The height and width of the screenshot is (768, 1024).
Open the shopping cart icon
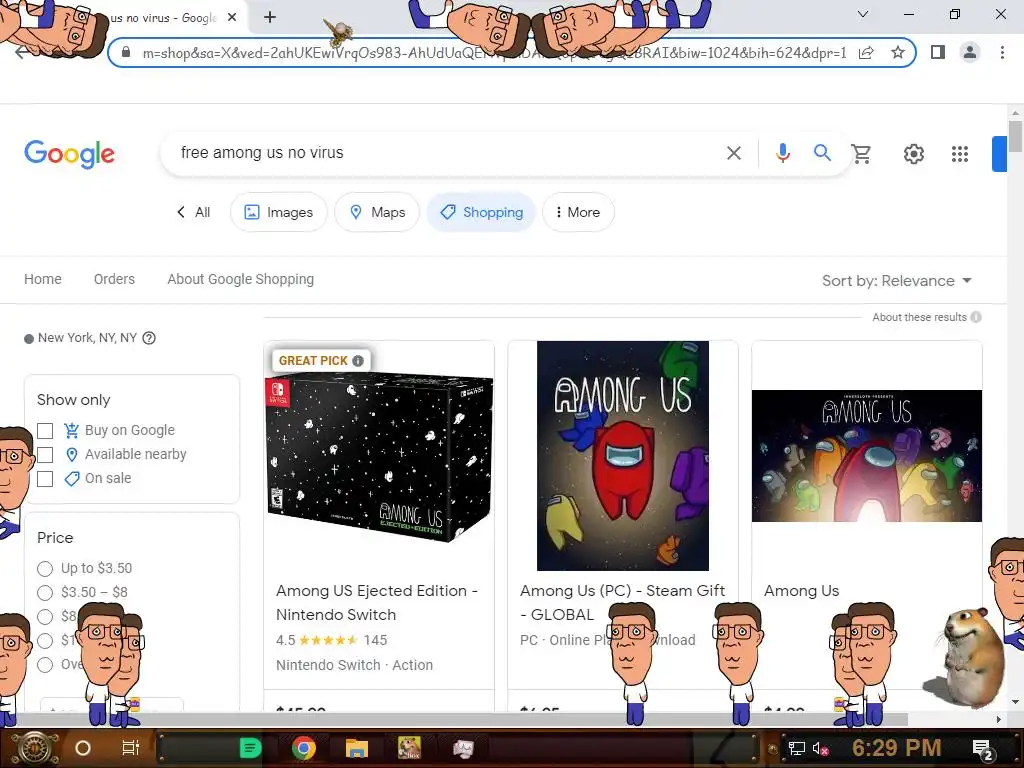[861, 153]
